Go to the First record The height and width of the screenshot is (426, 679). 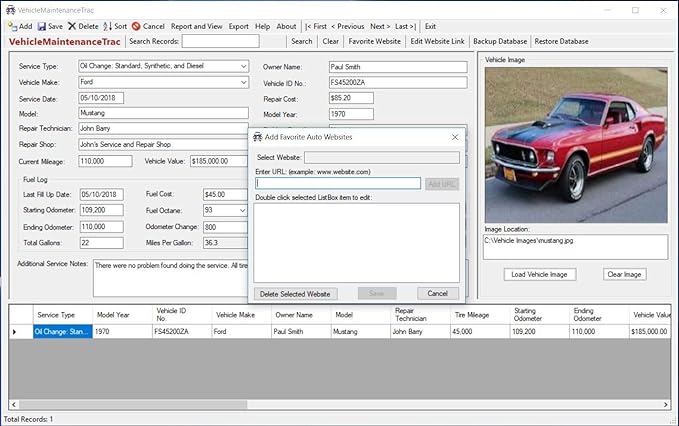pyautogui.click(x=316, y=25)
